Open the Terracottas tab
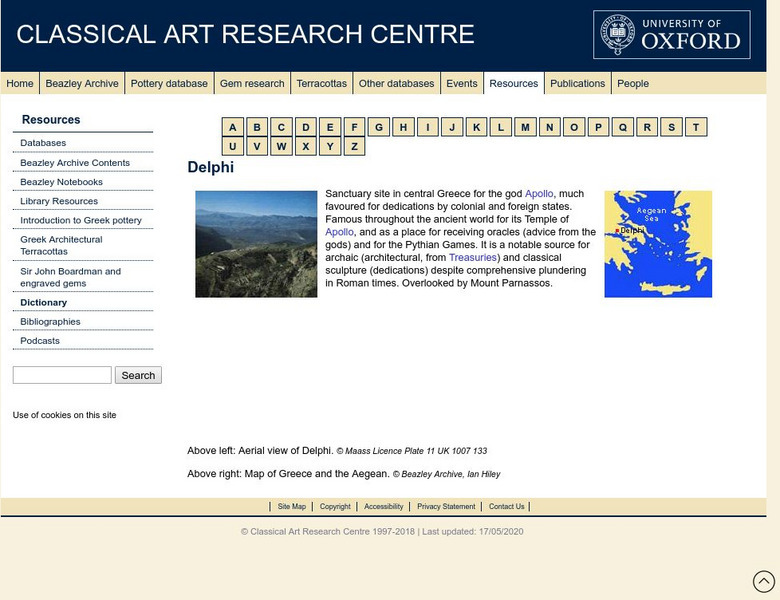Viewport: 780px width, 600px height. pyautogui.click(x=322, y=84)
